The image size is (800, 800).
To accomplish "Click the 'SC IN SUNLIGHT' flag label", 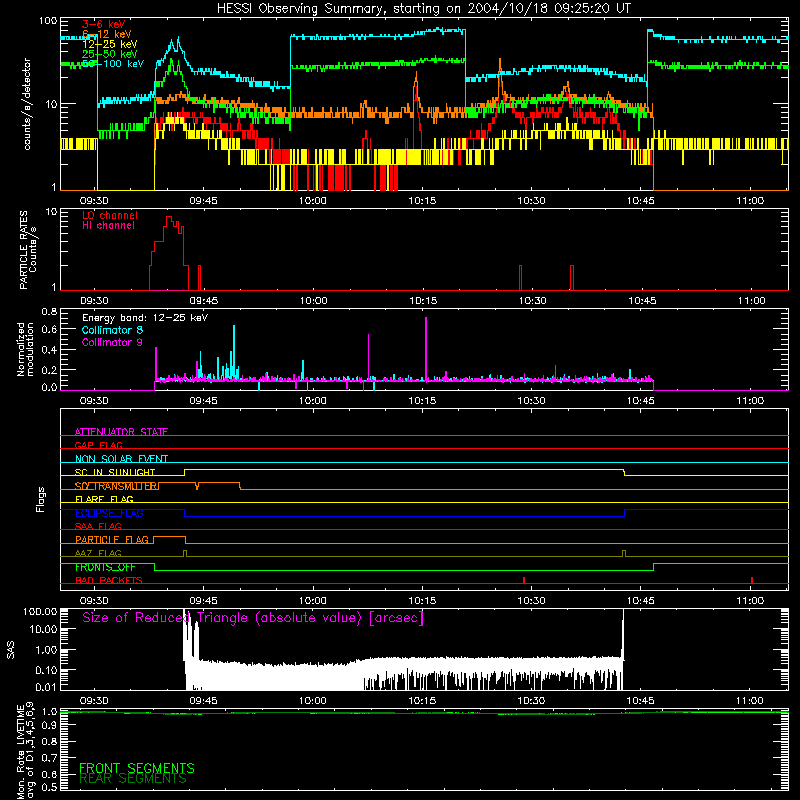I will click(x=115, y=472).
